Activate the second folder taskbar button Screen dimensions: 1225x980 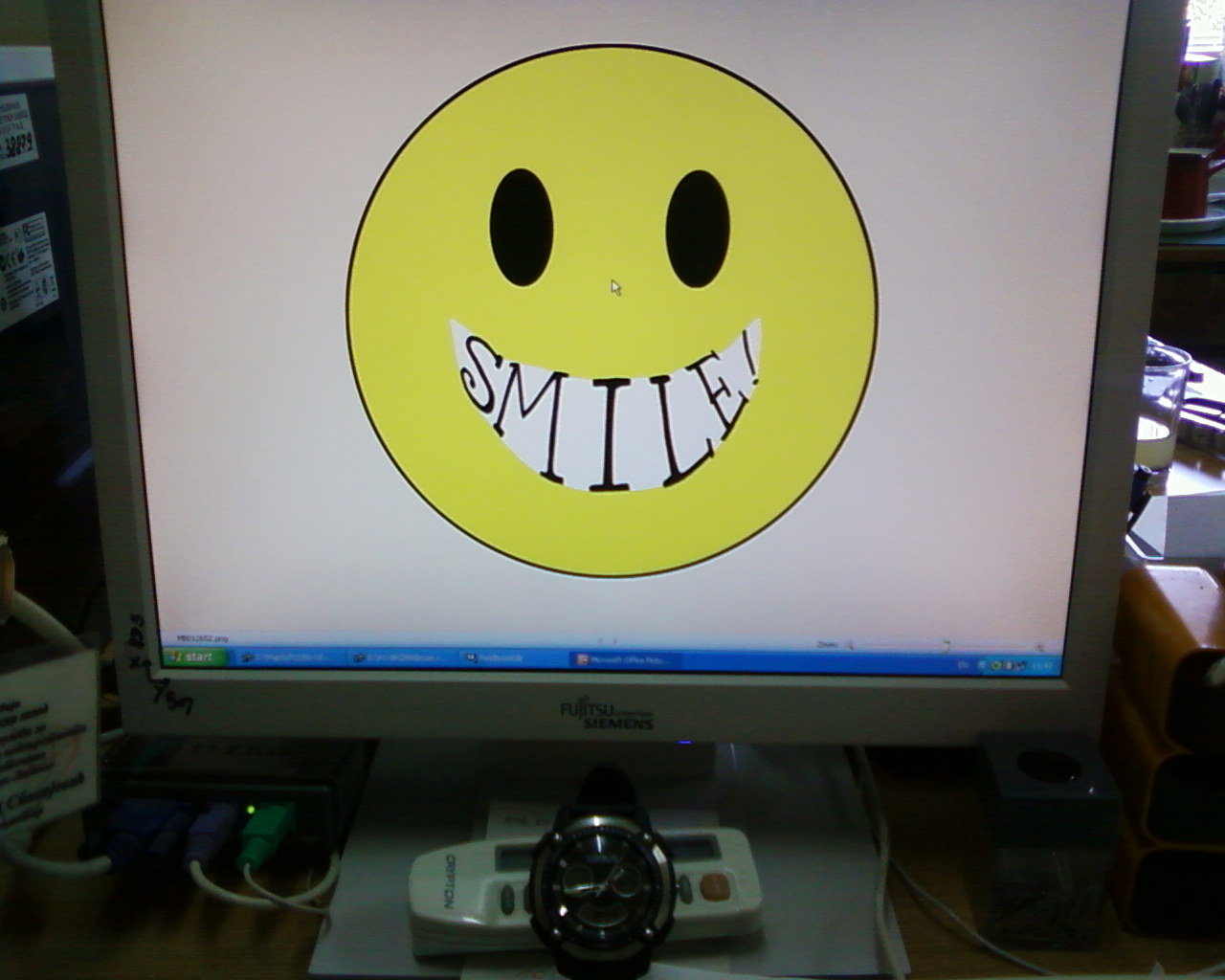(399, 658)
